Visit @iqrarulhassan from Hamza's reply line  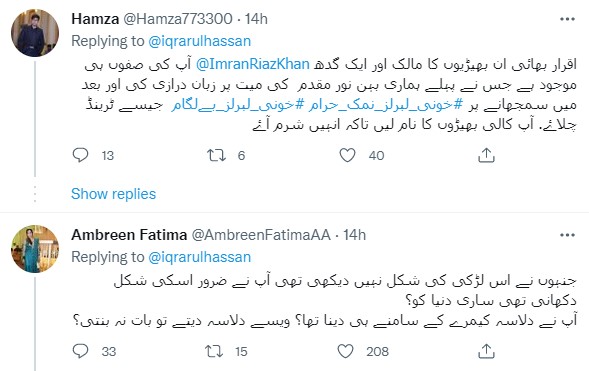tap(199, 41)
